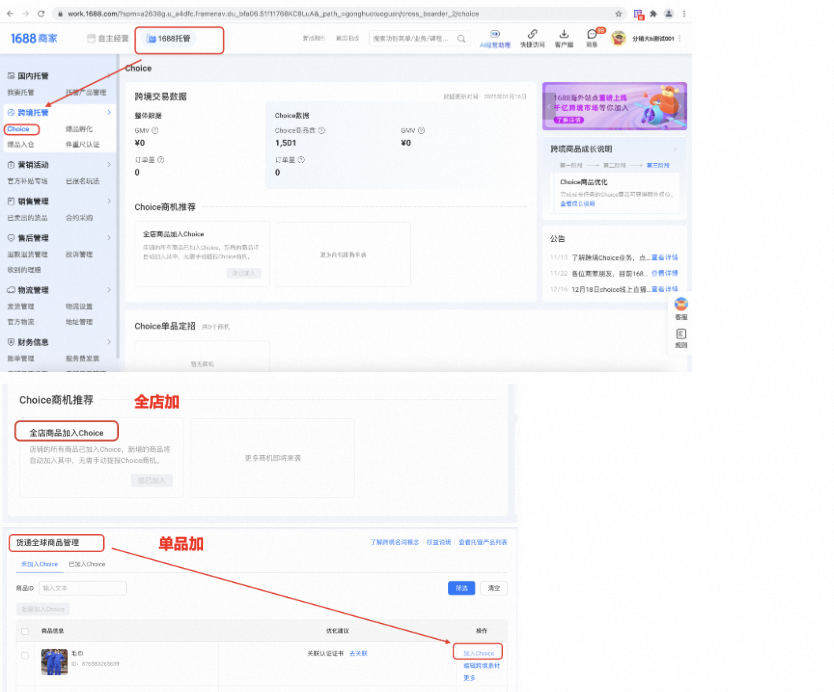Image resolution: width=834 pixels, height=692 pixels.
Task: Click the blue 筛选 filter button
Action: coord(461,588)
